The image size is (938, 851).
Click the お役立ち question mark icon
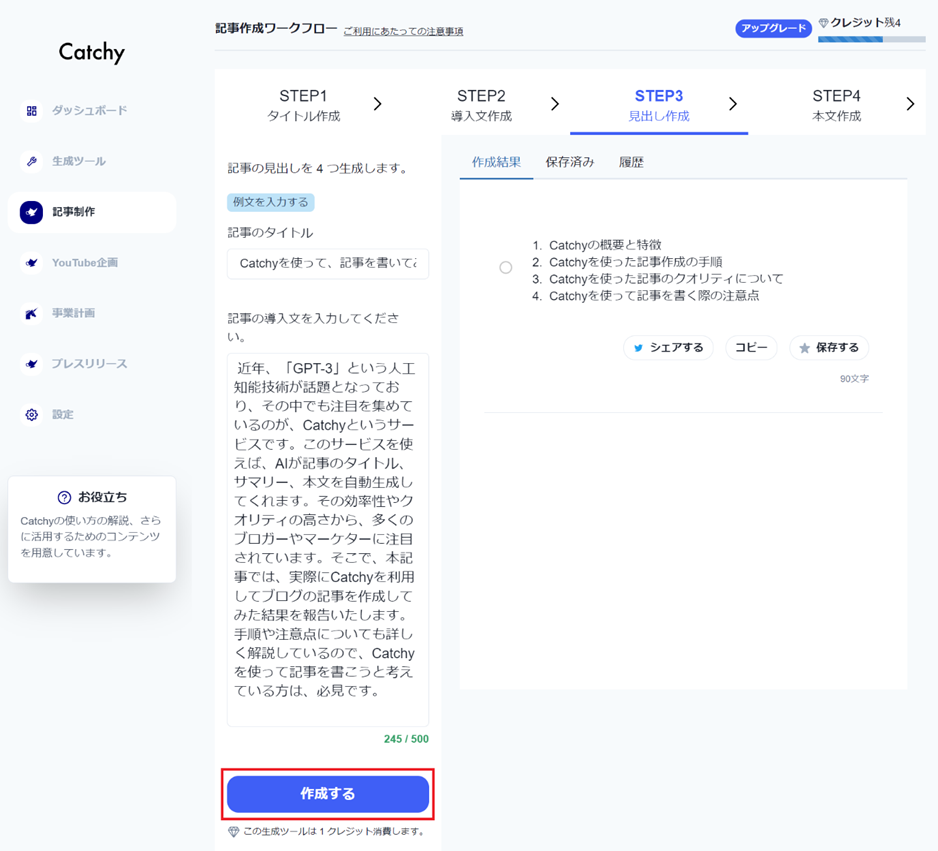pos(64,498)
